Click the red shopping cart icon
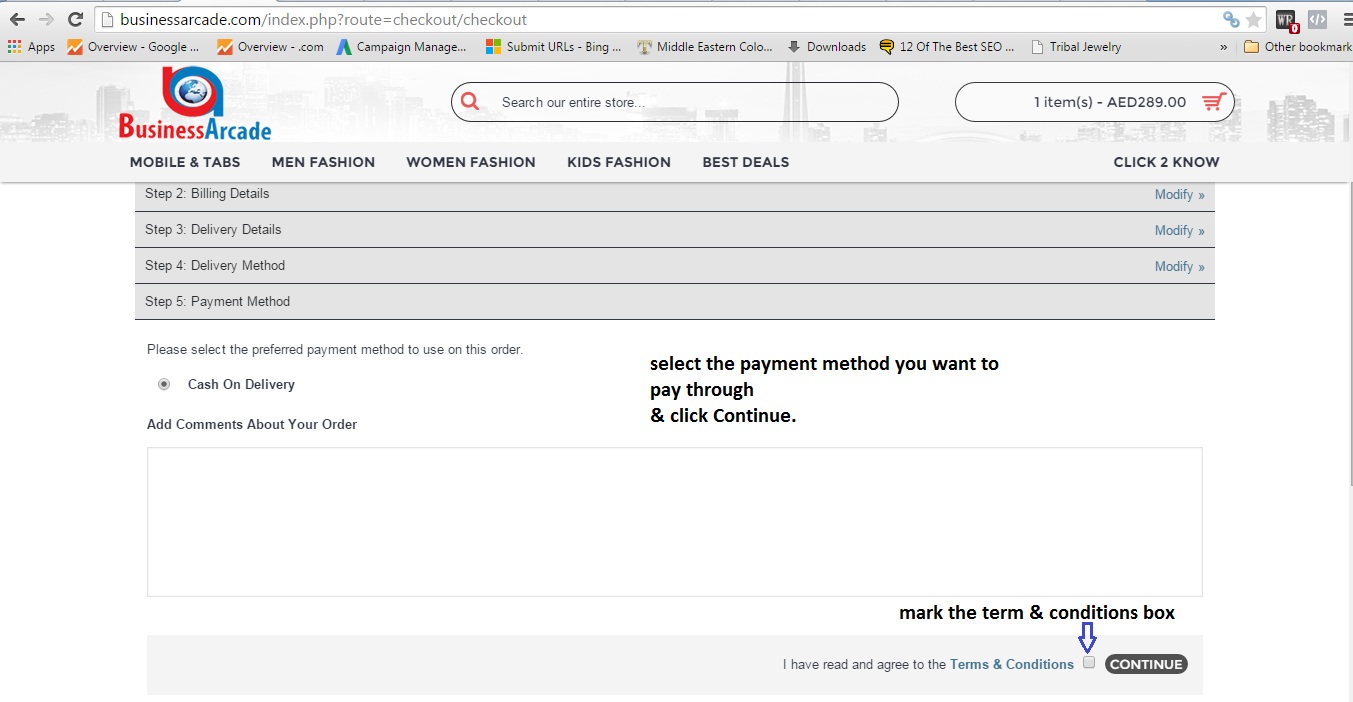The width and height of the screenshot is (1353, 702). 1213,101
